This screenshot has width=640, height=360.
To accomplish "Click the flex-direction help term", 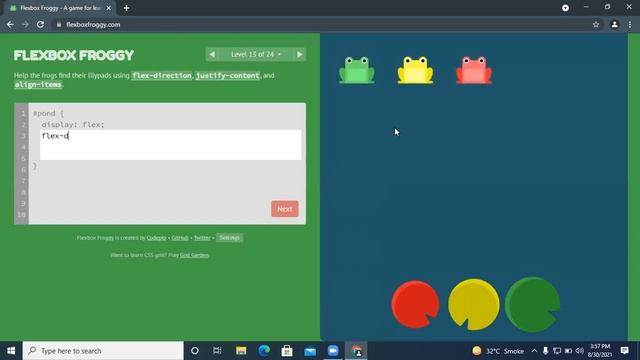I will 162,76.
